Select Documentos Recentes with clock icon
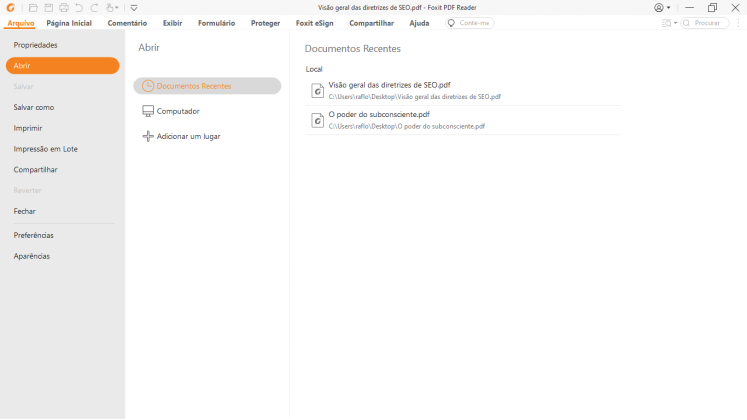 point(207,86)
